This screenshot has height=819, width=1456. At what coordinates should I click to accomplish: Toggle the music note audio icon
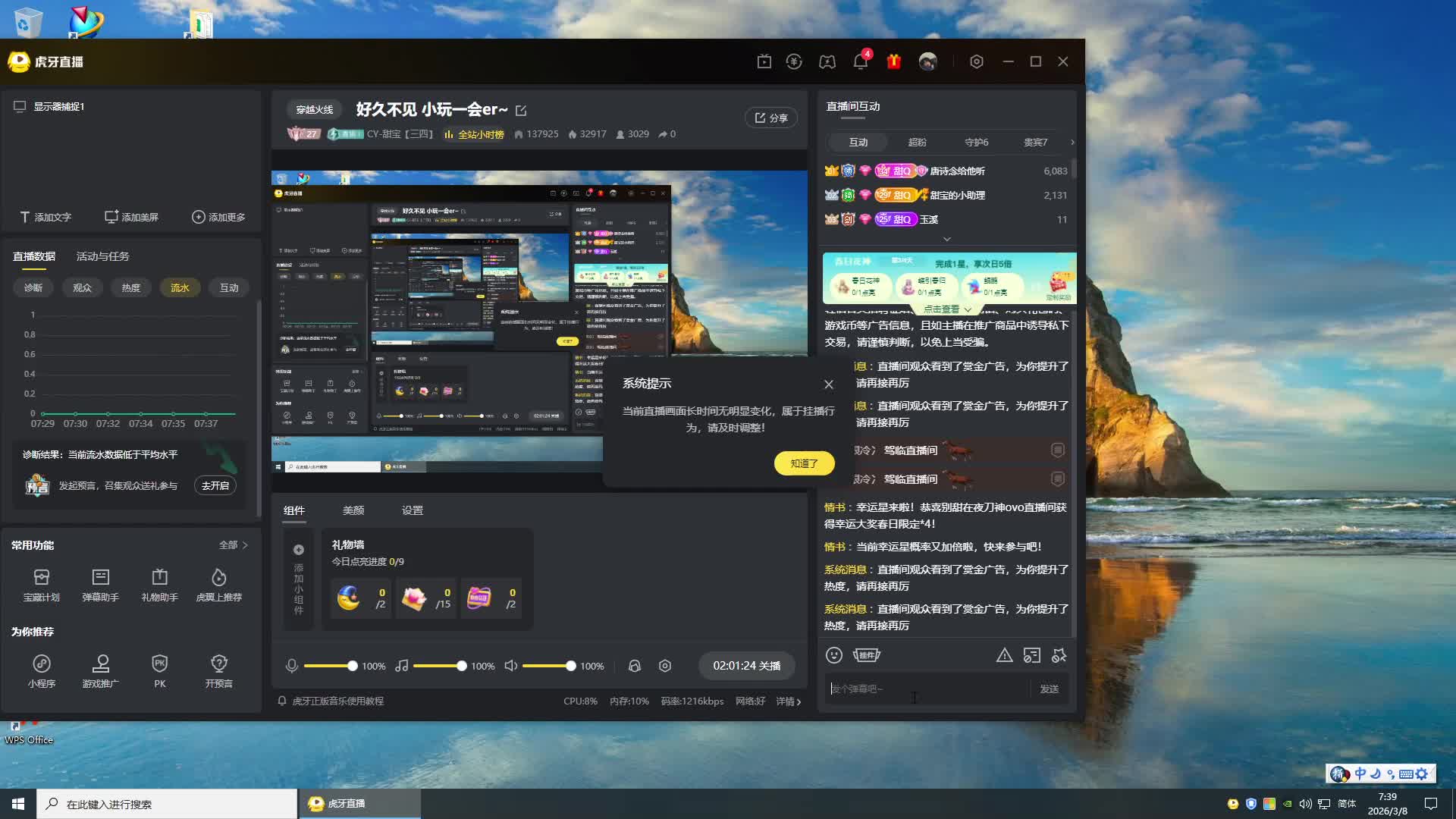pos(402,666)
